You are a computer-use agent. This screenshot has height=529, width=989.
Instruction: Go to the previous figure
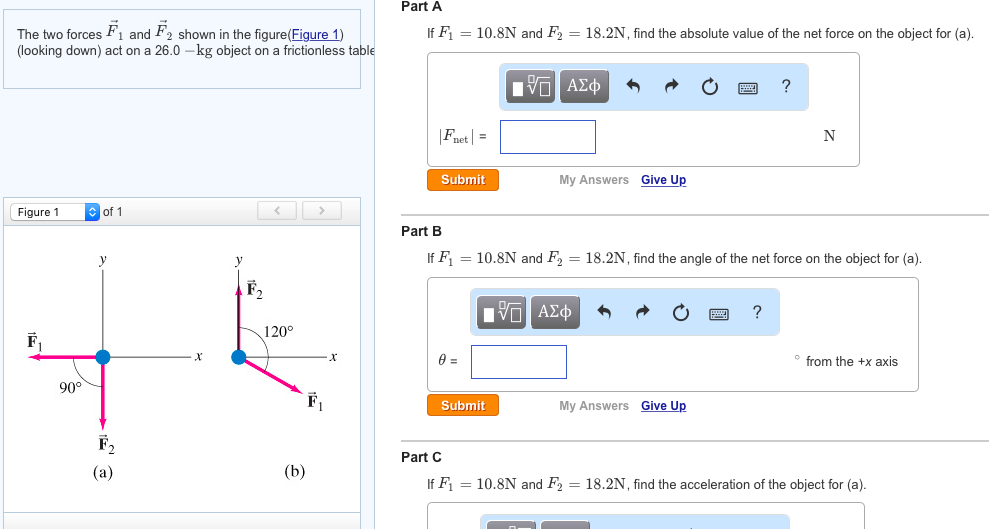(277, 211)
